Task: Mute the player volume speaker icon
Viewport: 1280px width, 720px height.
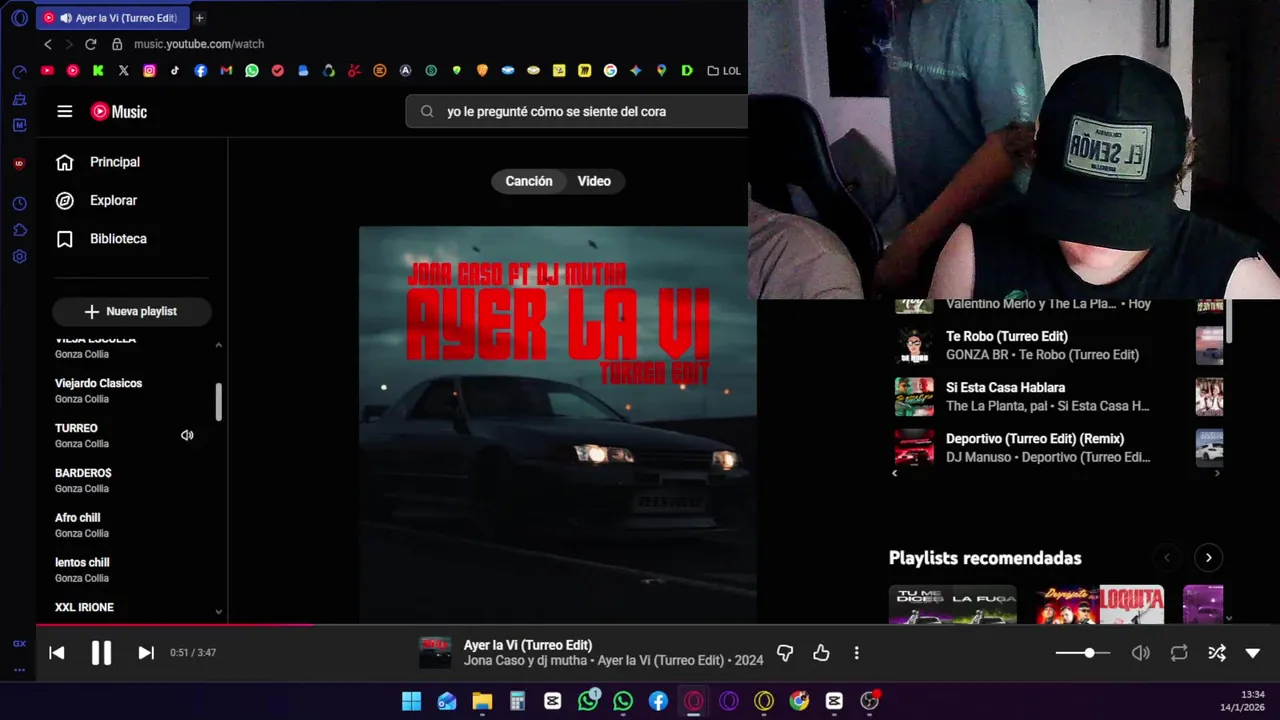Action: 1140,653
